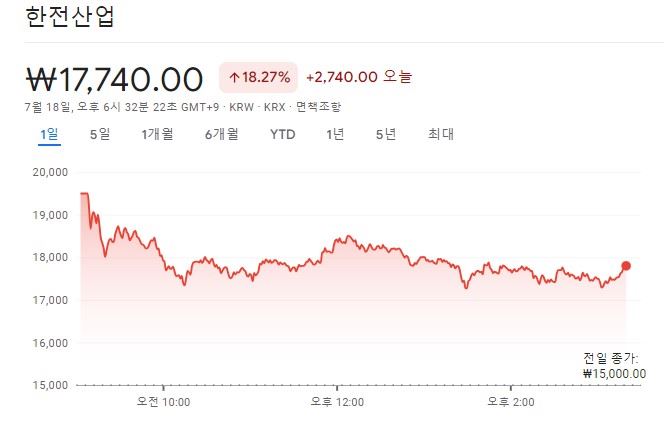Show the 최대 range chart
Screen dimensions: 664x424
pos(440,134)
